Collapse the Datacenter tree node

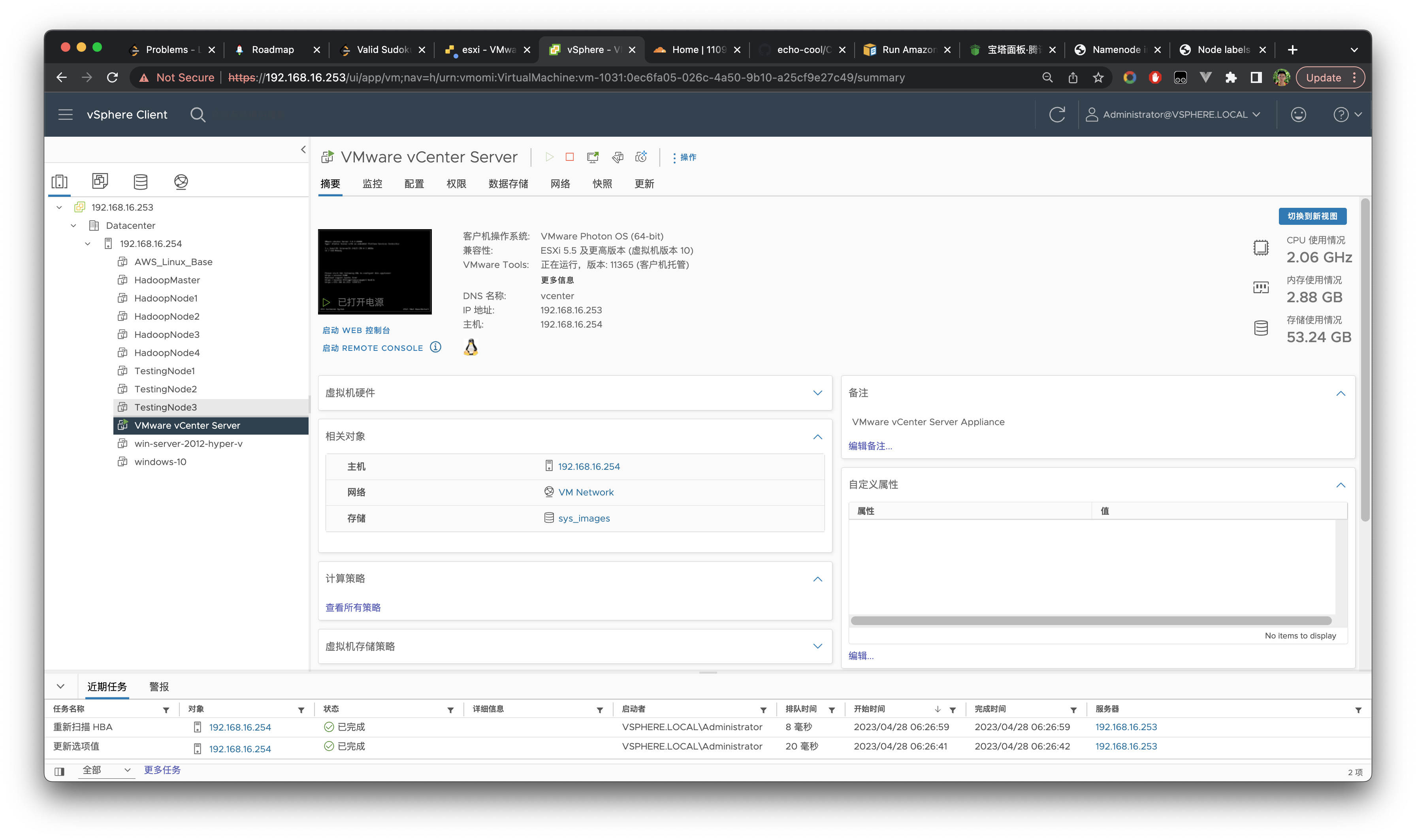pyautogui.click(x=73, y=225)
